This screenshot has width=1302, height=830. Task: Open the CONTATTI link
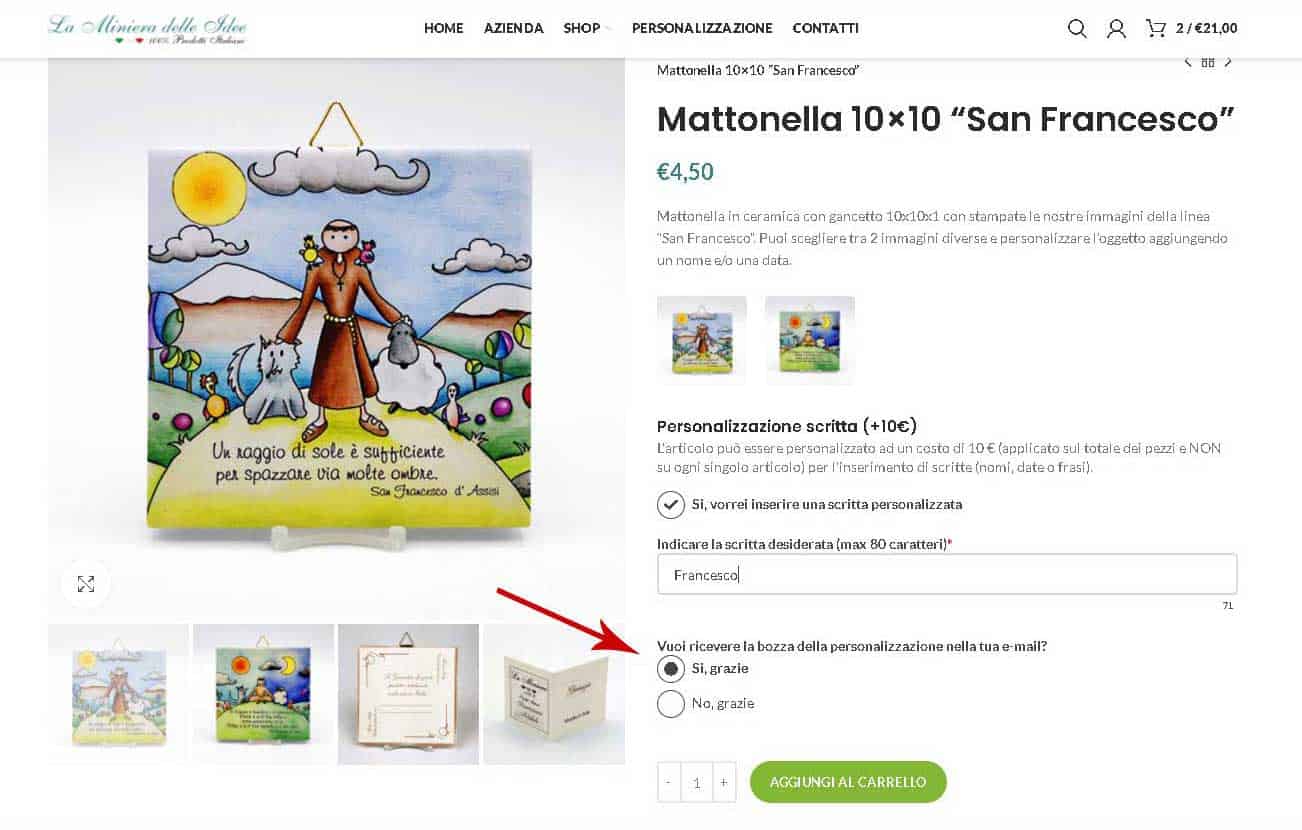coord(825,28)
